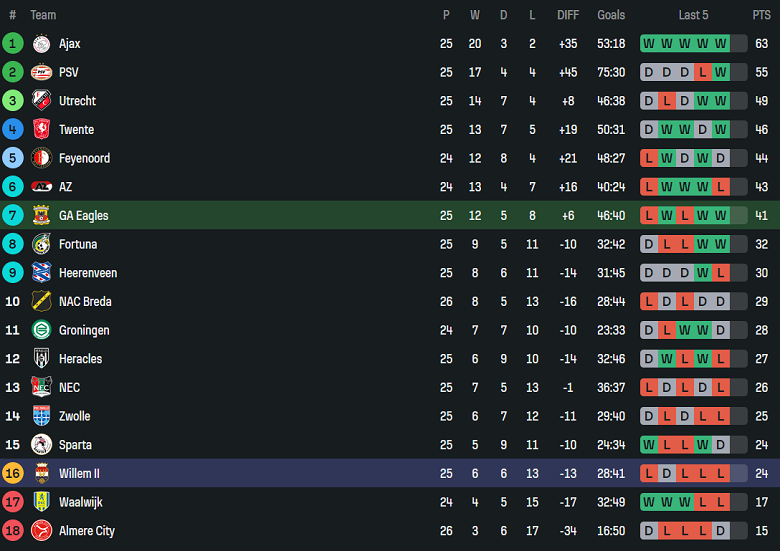
Task: Click the Feyenoord team logo
Action: [x=41, y=158]
